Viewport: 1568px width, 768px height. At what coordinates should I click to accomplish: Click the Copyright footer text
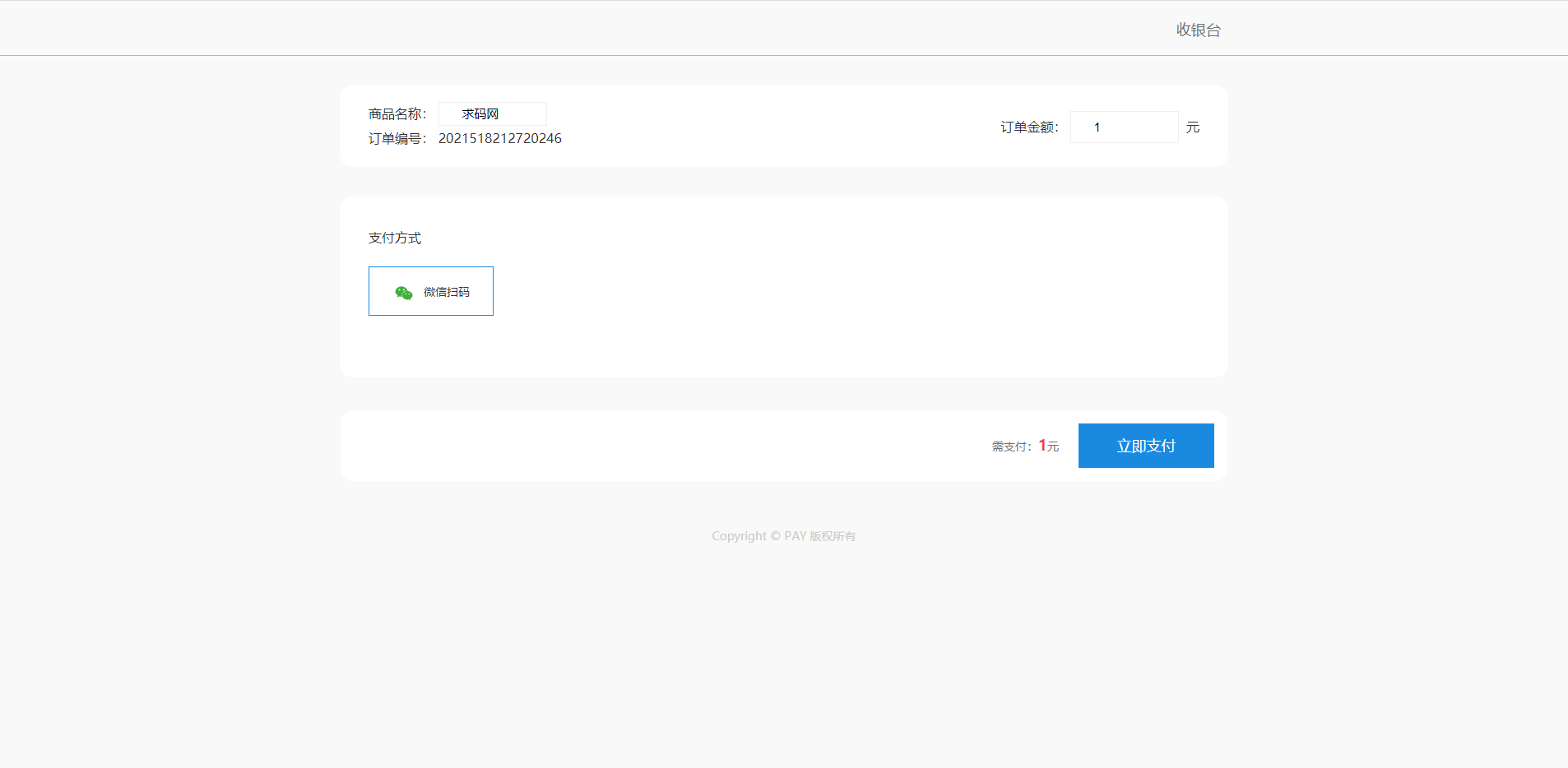pos(739,536)
